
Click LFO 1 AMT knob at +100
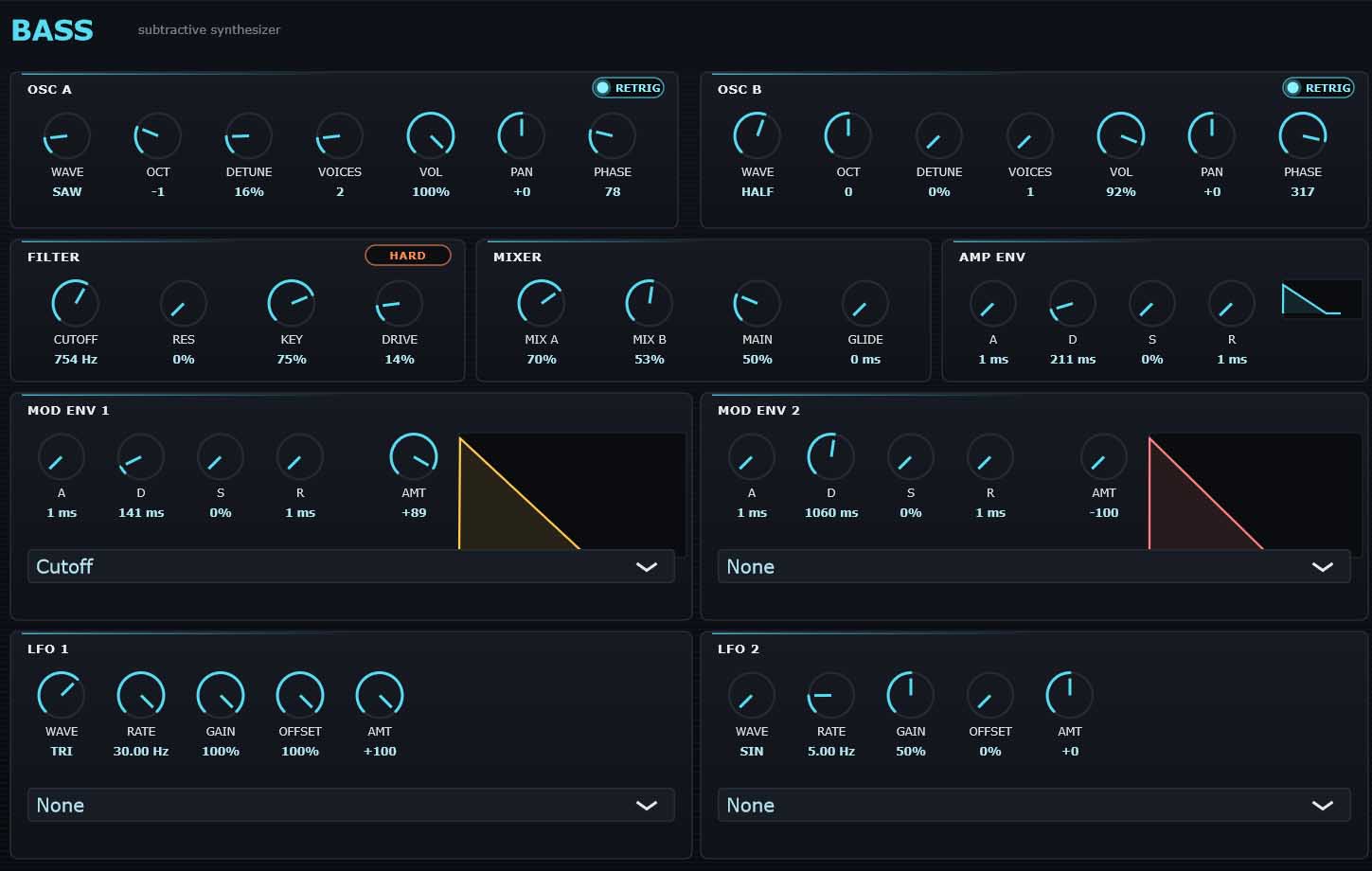[380, 696]
